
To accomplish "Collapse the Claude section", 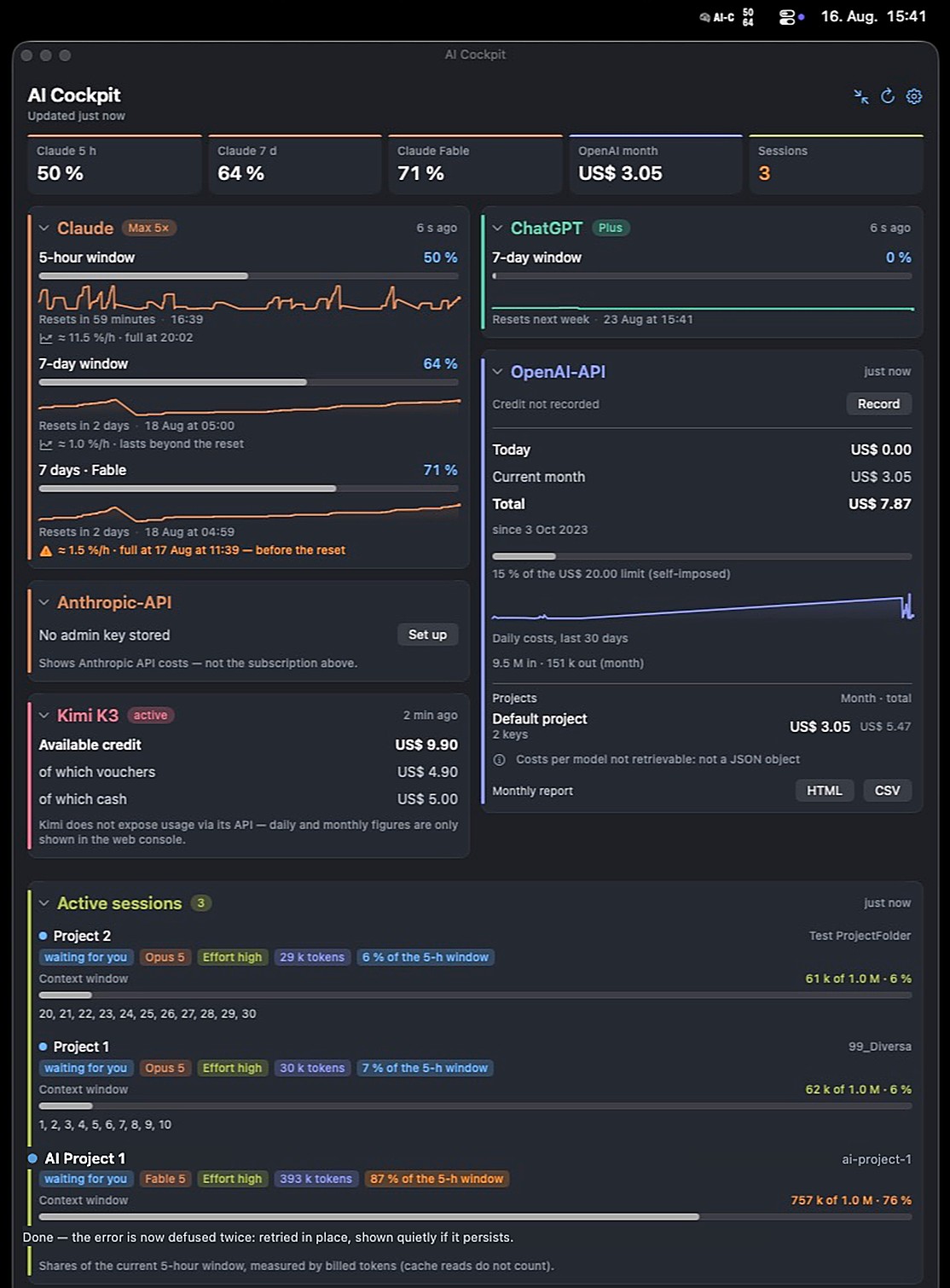I will pos(44,229).
